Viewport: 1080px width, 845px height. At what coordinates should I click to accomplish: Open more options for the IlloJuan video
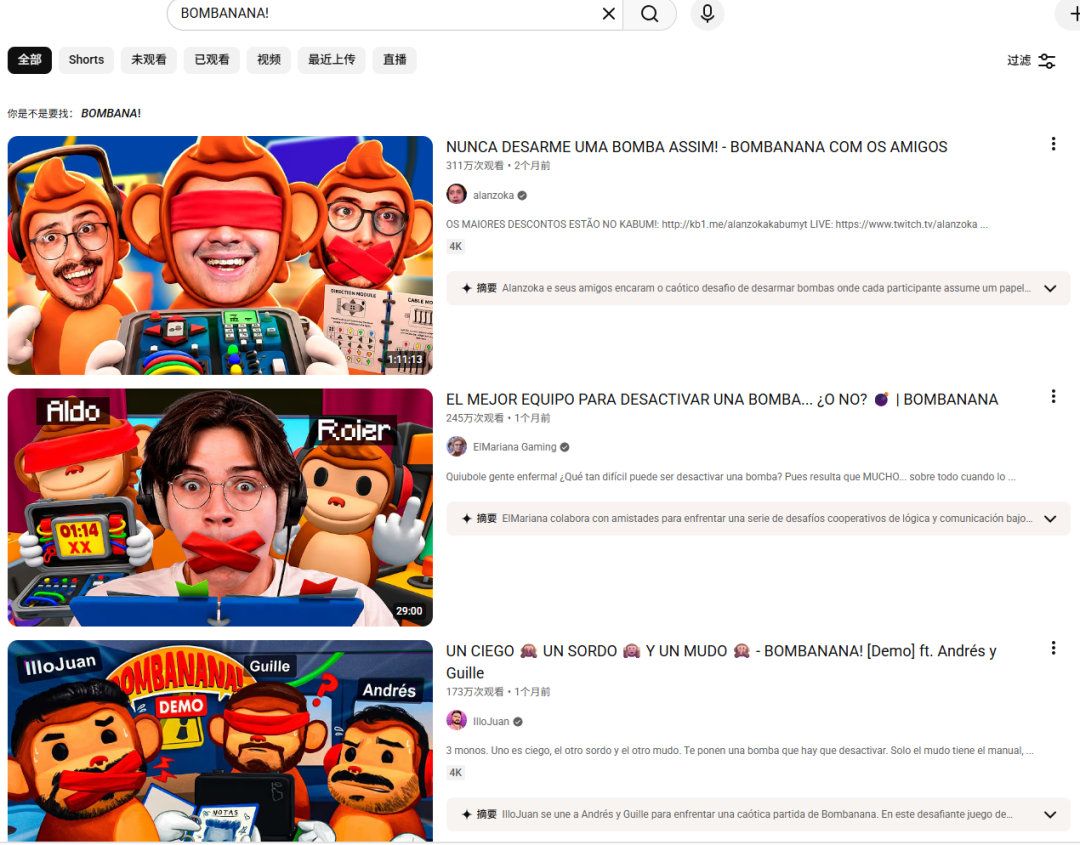[1053, 648]
